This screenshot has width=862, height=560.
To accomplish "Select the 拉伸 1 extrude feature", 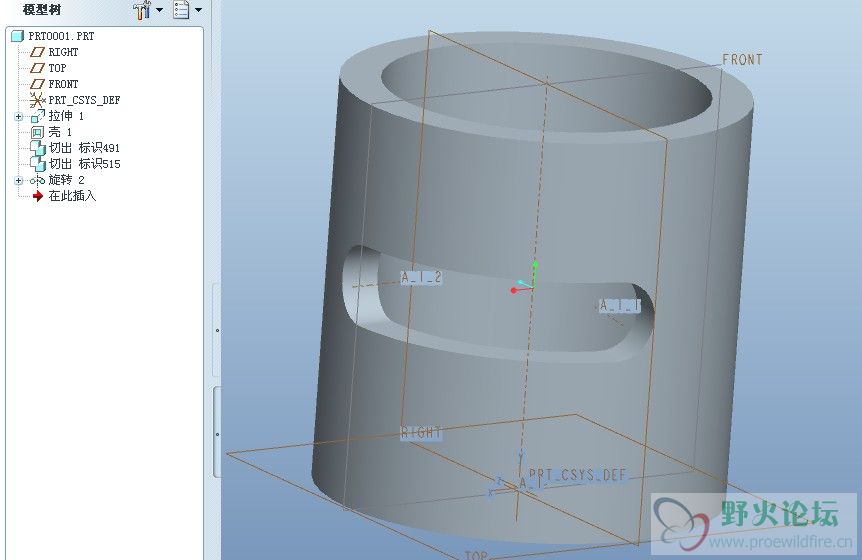I will tap(66, 116).
